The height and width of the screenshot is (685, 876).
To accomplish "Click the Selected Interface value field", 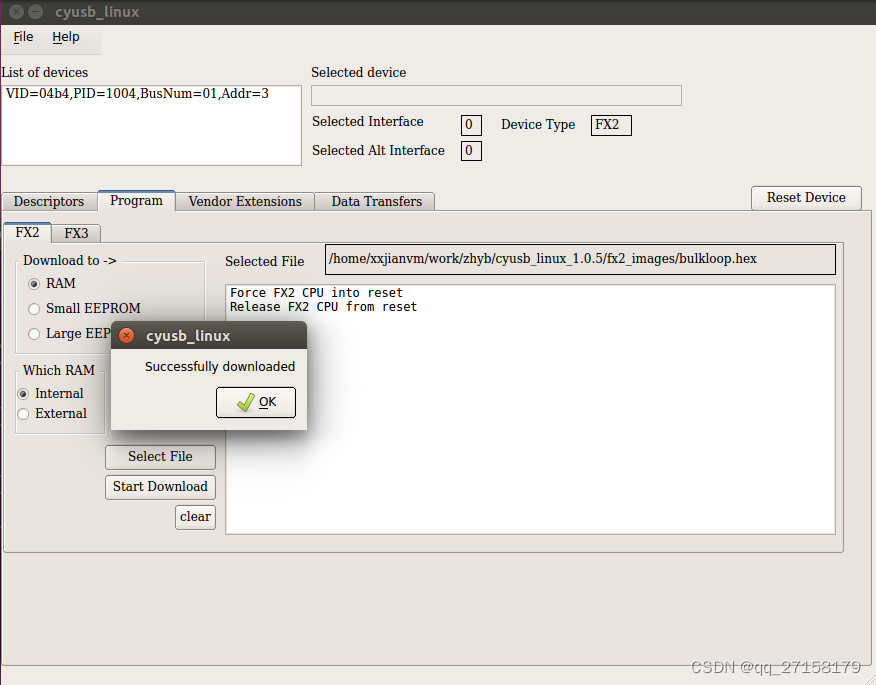I will pyautogui.click(x=471, y=124).
